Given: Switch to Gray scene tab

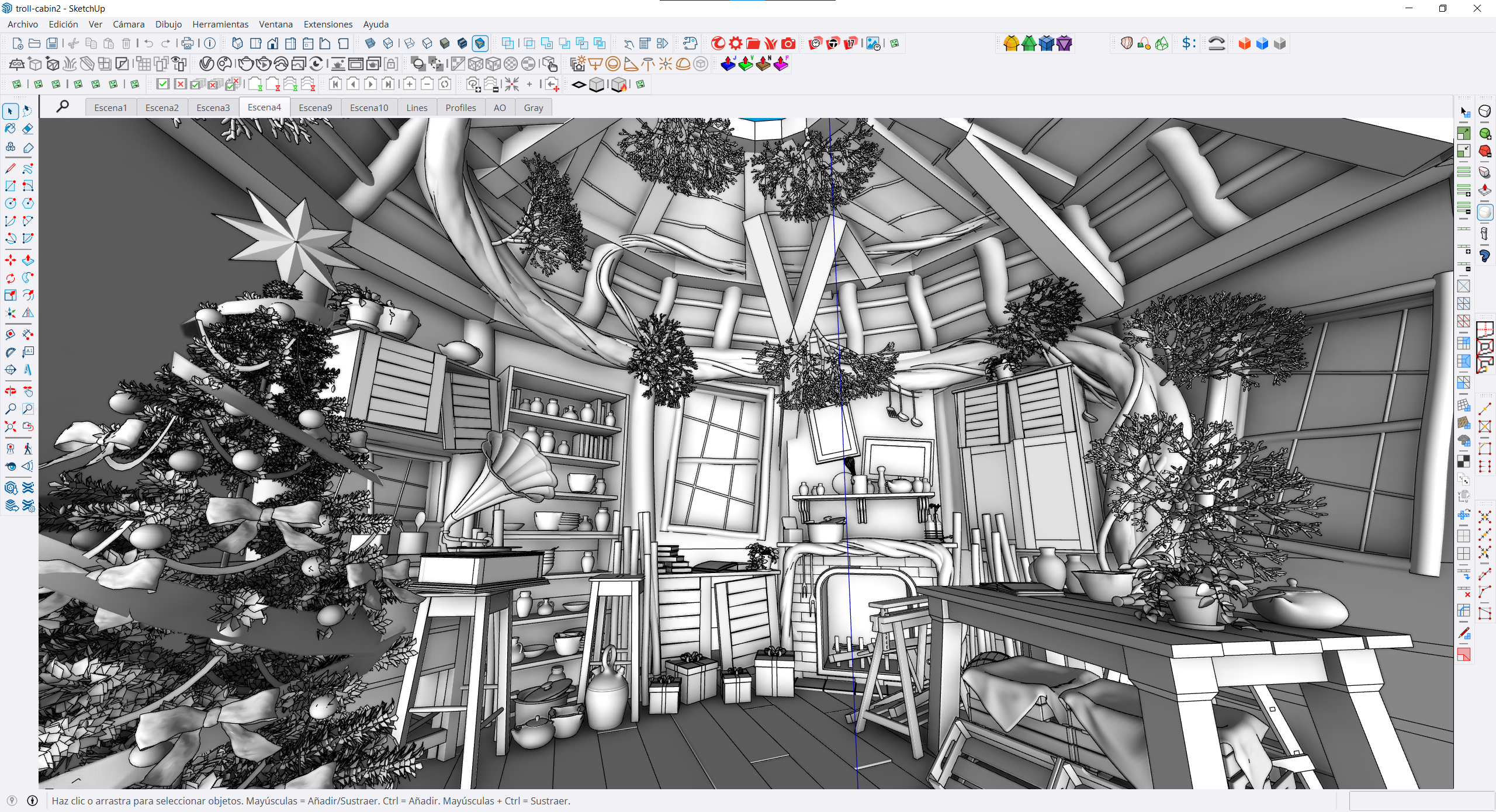Looking at the screenshot, I should 533,107.
